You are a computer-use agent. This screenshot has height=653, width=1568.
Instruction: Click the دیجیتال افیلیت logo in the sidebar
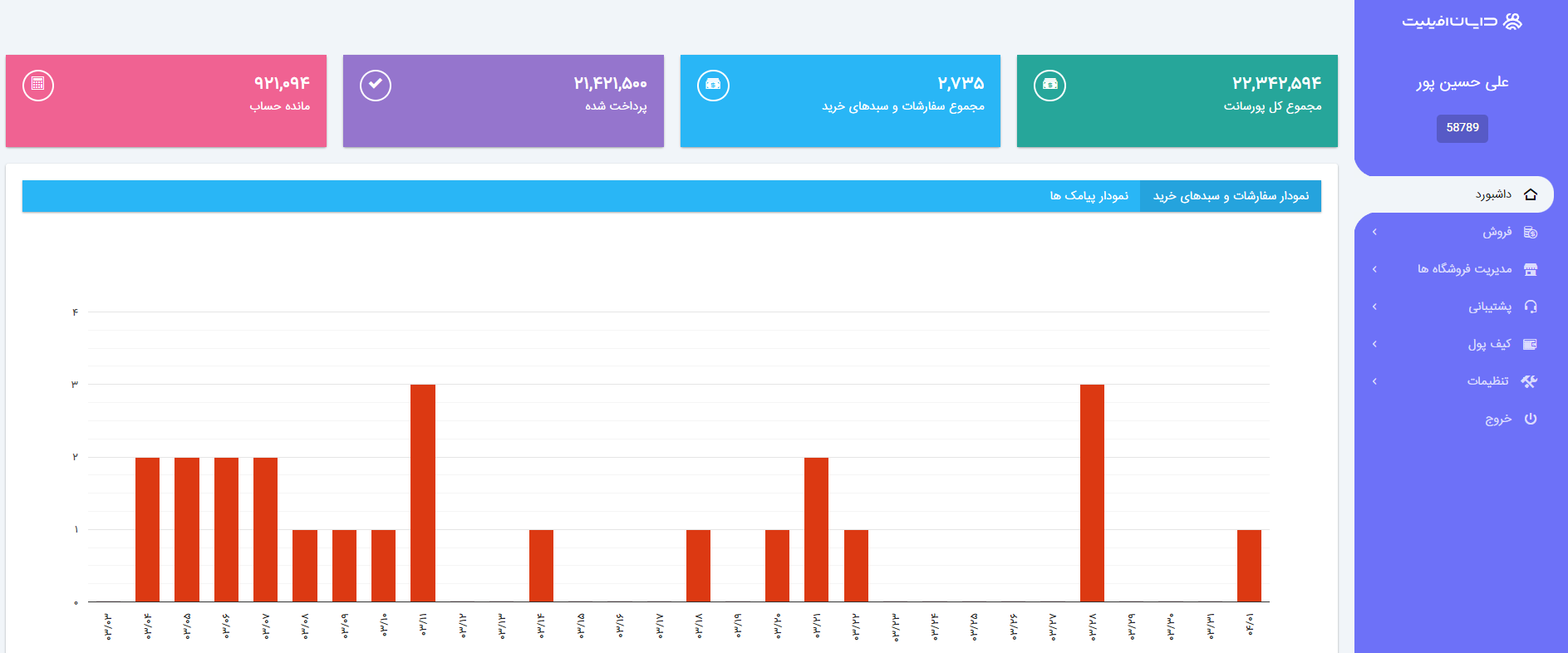[1462, 22]
